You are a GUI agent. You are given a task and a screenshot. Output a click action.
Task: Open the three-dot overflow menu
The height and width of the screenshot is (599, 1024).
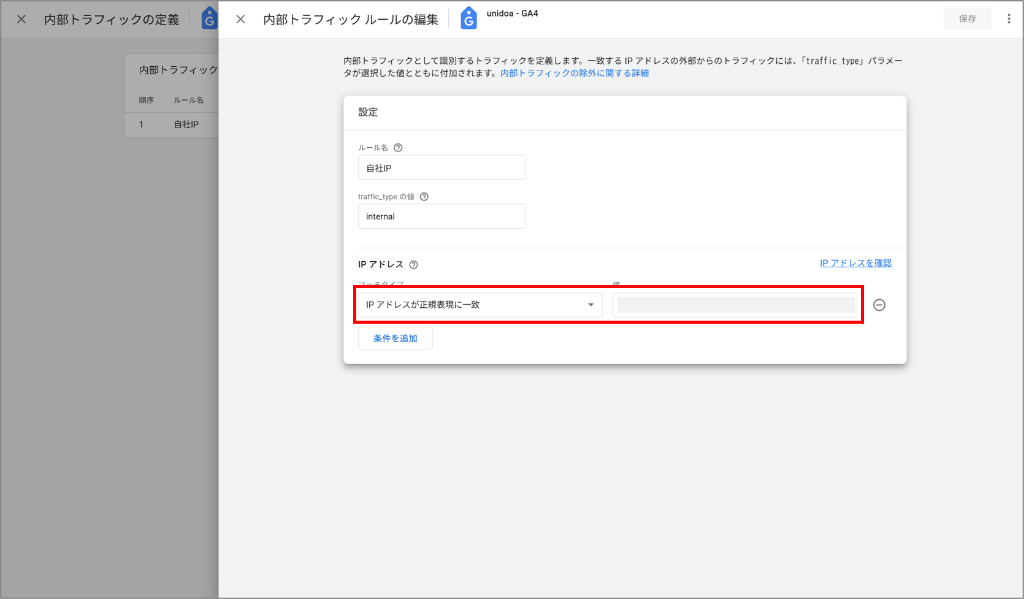[x=1010, y=17]
